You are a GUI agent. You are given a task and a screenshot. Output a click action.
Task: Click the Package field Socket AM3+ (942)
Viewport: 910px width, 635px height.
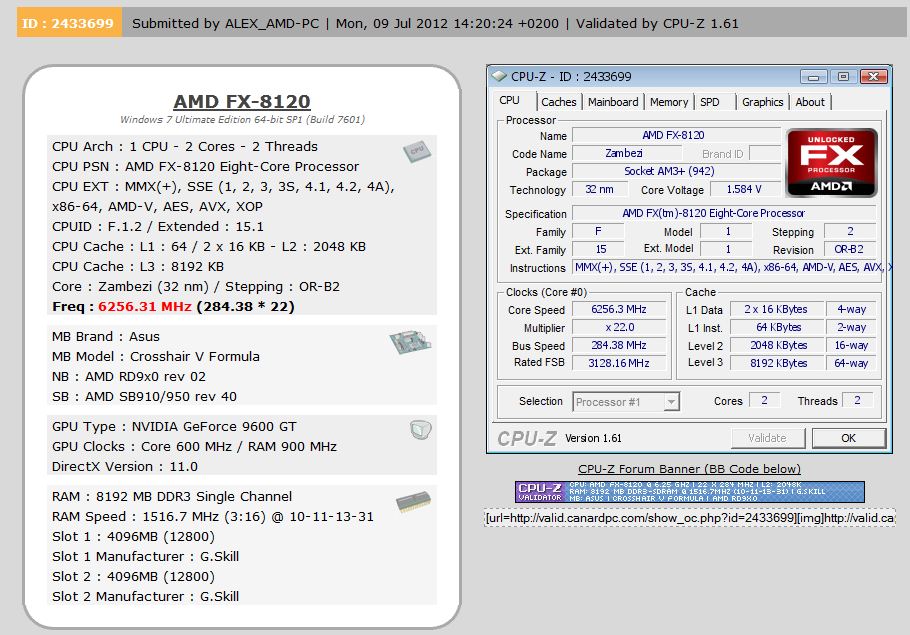click(676, 171)
